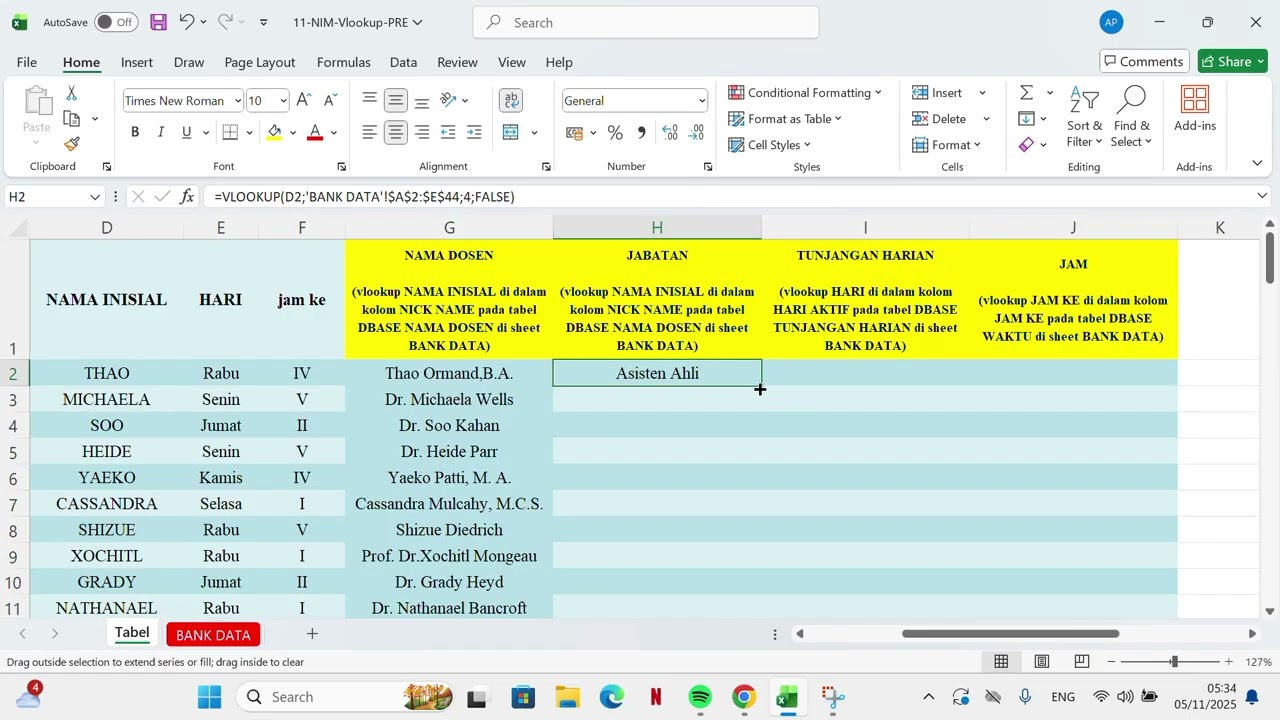Open the Add-ins icon

[1195, 110]
